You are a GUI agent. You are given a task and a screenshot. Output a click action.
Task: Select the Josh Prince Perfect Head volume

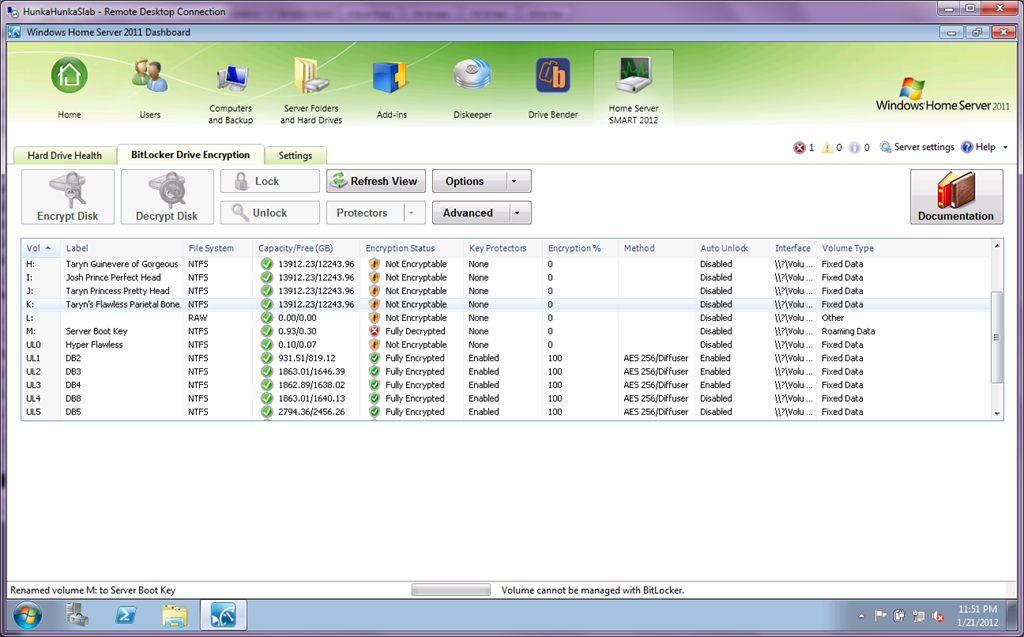[x=113, y=278]
